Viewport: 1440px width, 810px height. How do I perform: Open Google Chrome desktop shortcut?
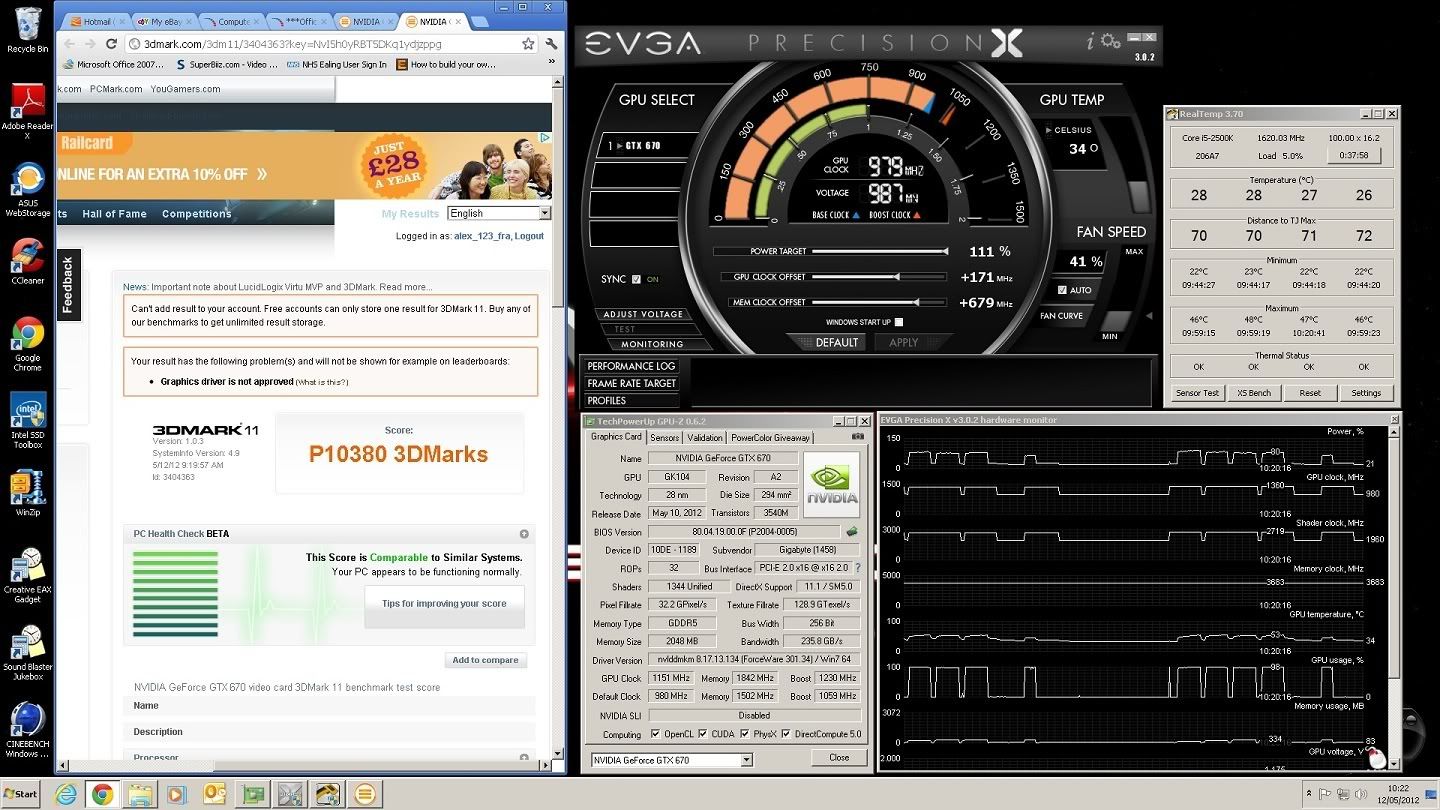(x=27, y=344)
